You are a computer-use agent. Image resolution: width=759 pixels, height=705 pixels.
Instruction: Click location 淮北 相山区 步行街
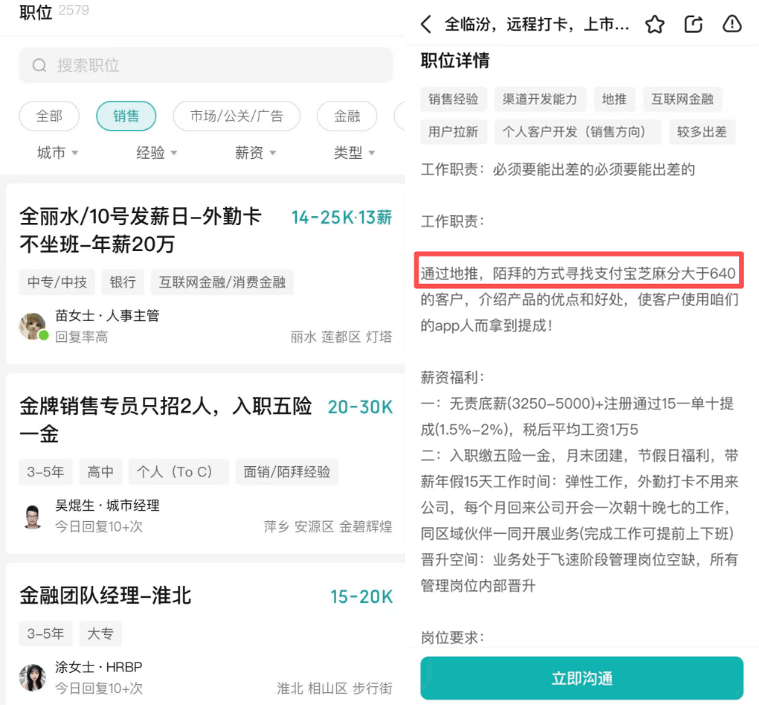click(x=334, y=689)
